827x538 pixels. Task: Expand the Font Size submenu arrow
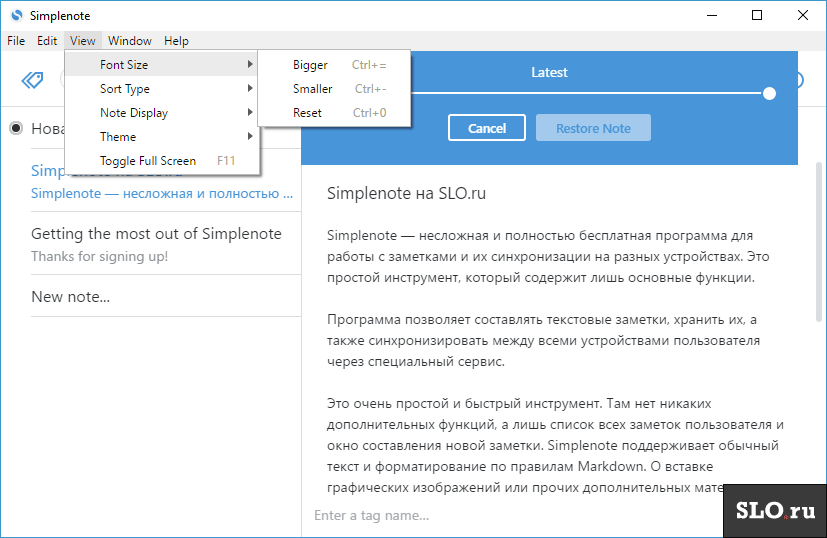250,65
